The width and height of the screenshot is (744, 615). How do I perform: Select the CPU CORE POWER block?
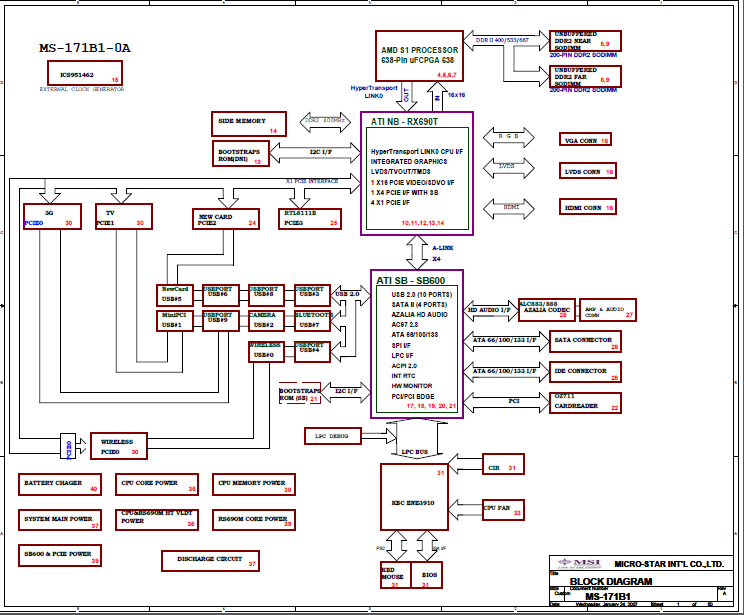coord(157,485)
